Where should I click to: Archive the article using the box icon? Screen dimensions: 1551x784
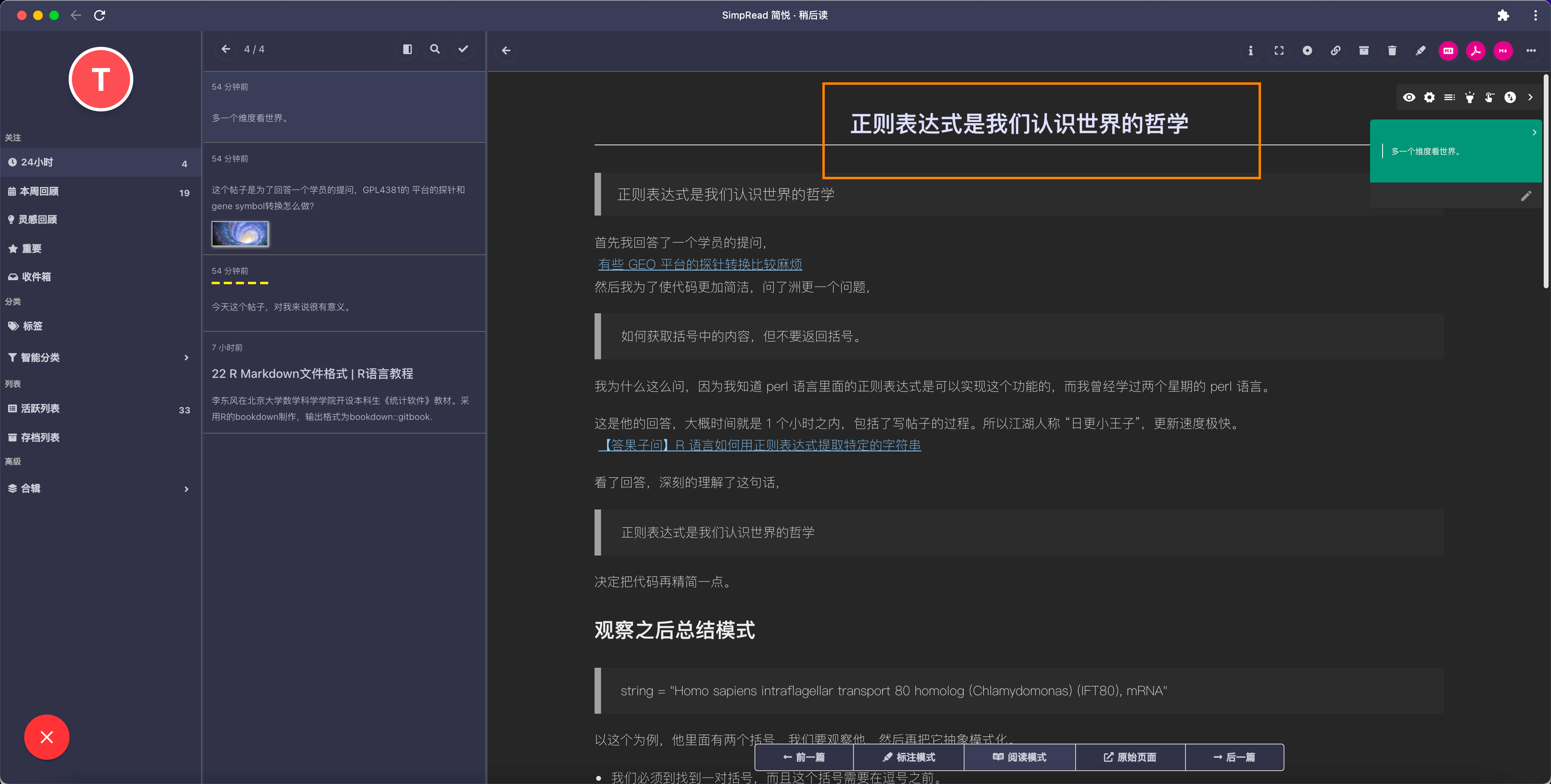pos(1364,50)
